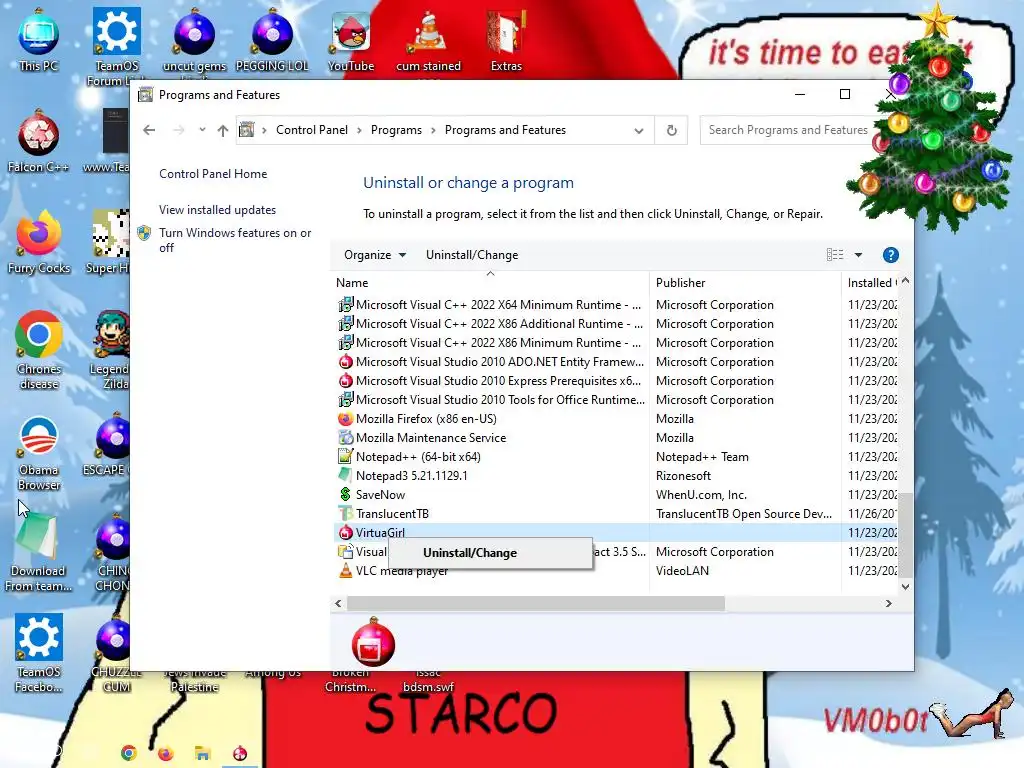This screenshot has height=768, width=1024.
Task: Click Uninstall/Change in the toolbar
Action: (472, 255)
